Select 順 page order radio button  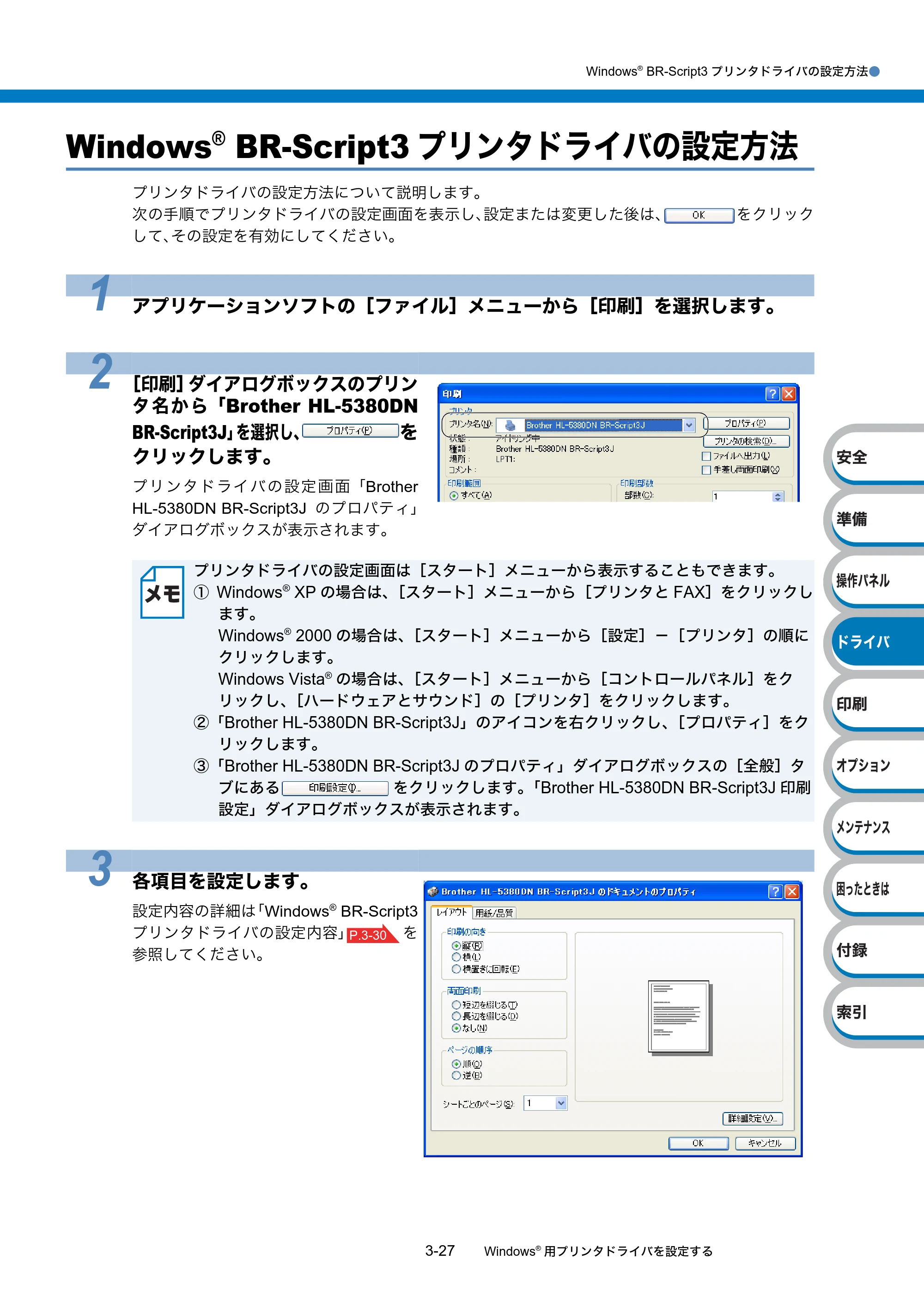click(x=456, y=1064)
